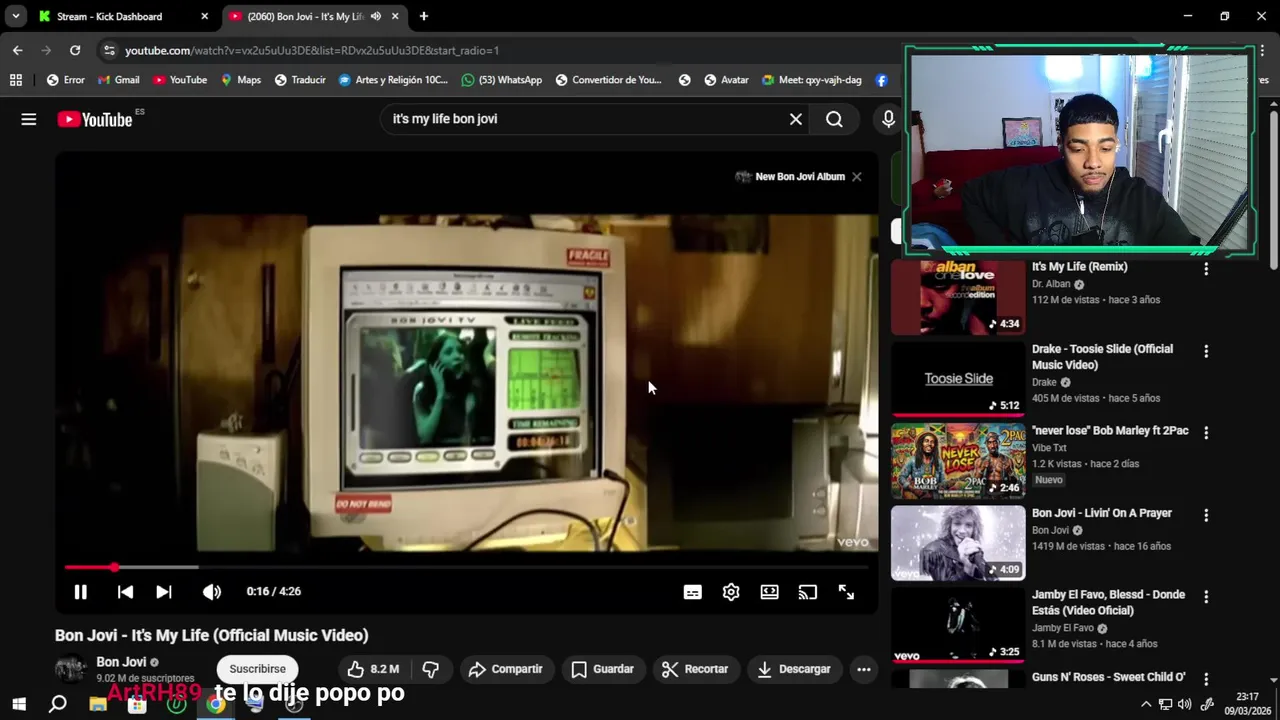The width and height of the screenshot is (1280, 720).
Task: Save the video with Guardar
Action: coord(602,669)
